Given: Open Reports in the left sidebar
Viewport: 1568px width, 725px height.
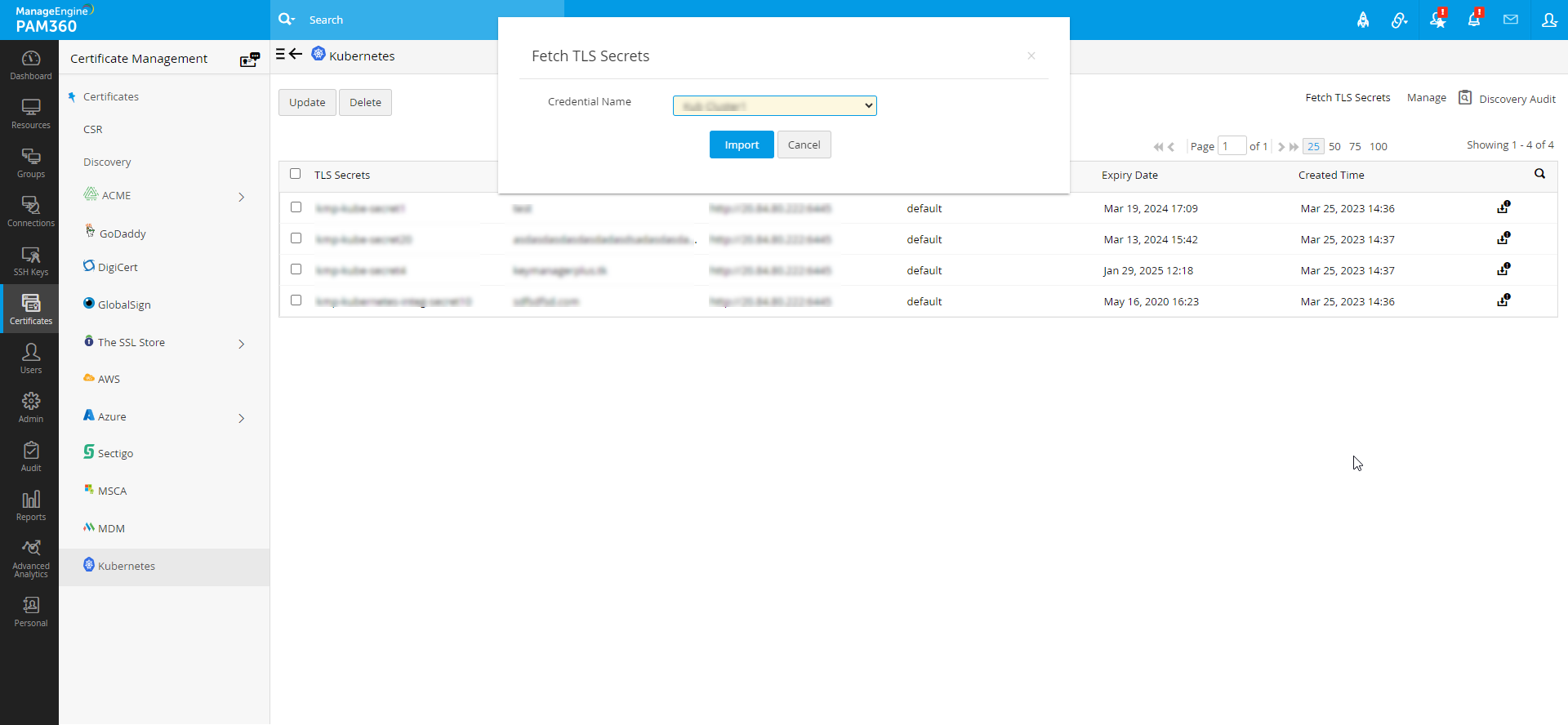Looking at the screenshot, I should point(30,505).
